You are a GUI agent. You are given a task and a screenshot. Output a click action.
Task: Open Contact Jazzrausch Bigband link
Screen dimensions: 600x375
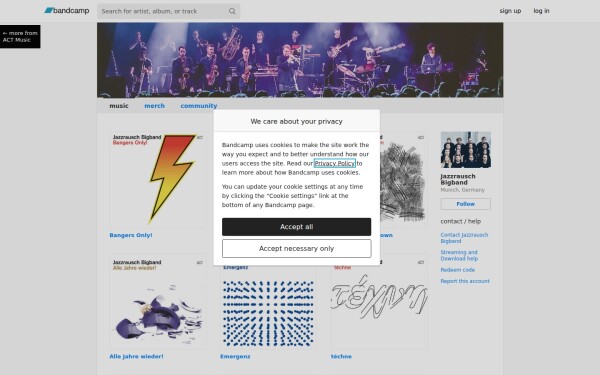464,238
